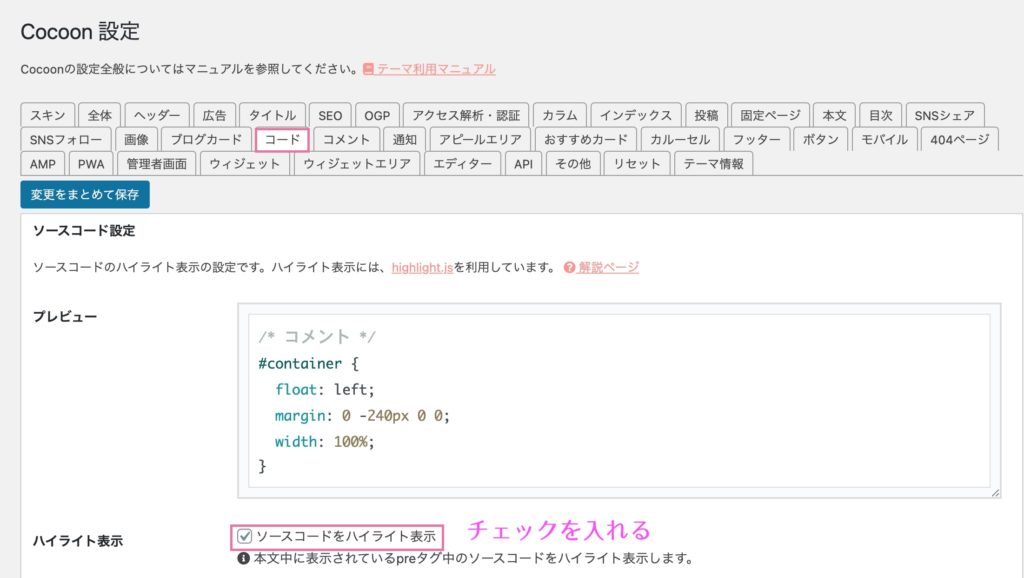Open the ウィジェット tab
The width and height of the screenshot is (1024, 578).
[244, 163]
